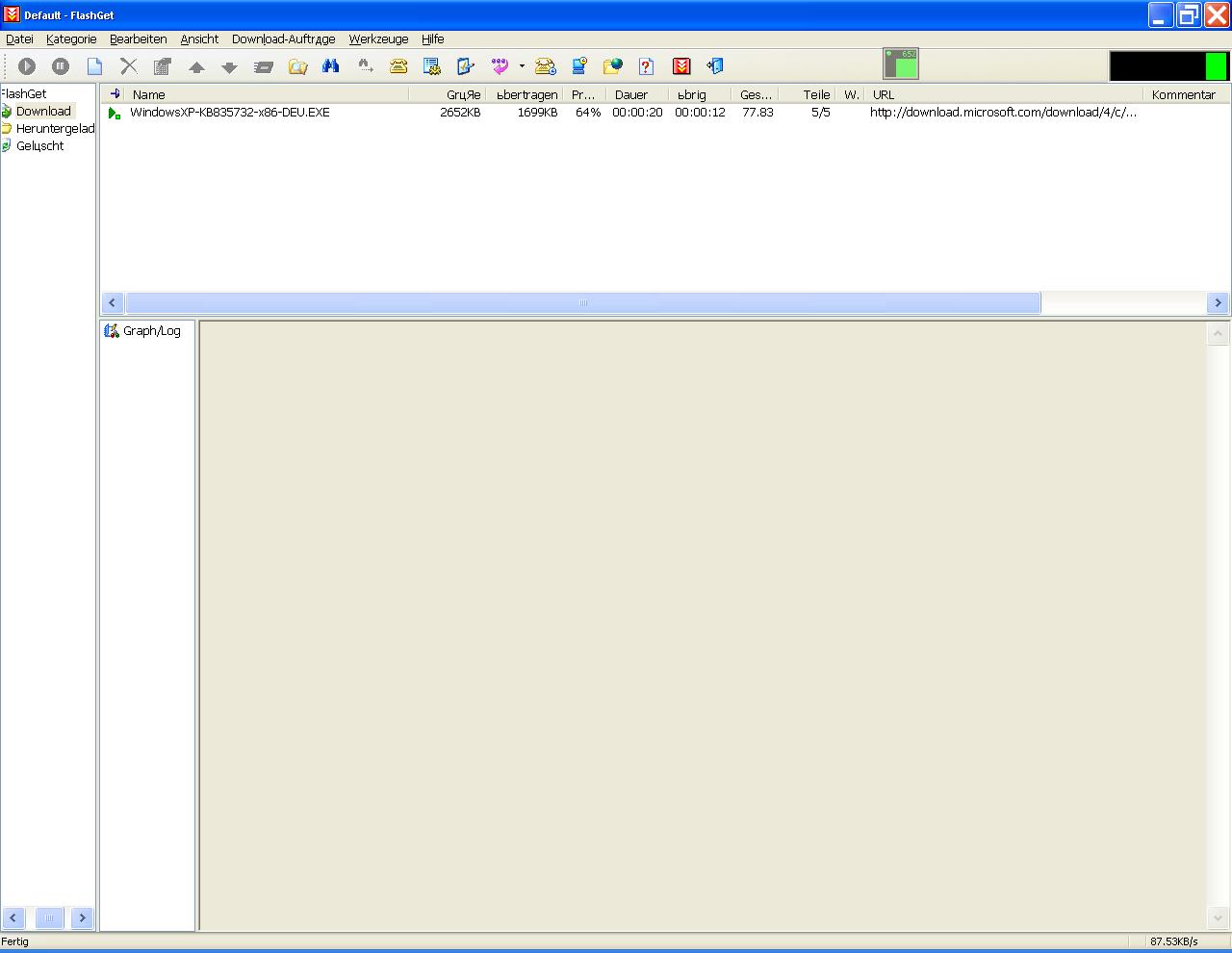Click the status arrow column header
The width and height of the screenshot is (1232, 953).
pyautogui.click(x=115, y=94)
